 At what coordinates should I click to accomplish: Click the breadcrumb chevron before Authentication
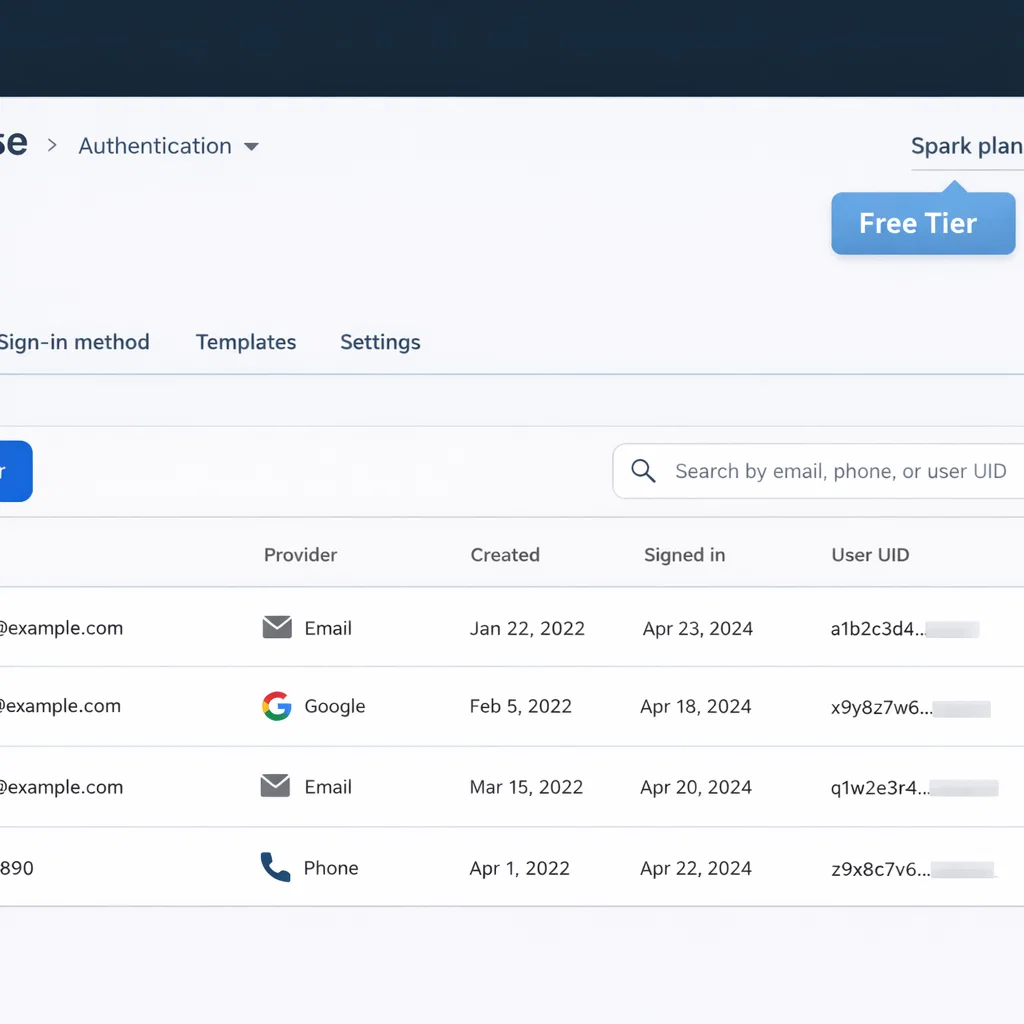pos(53,146)
